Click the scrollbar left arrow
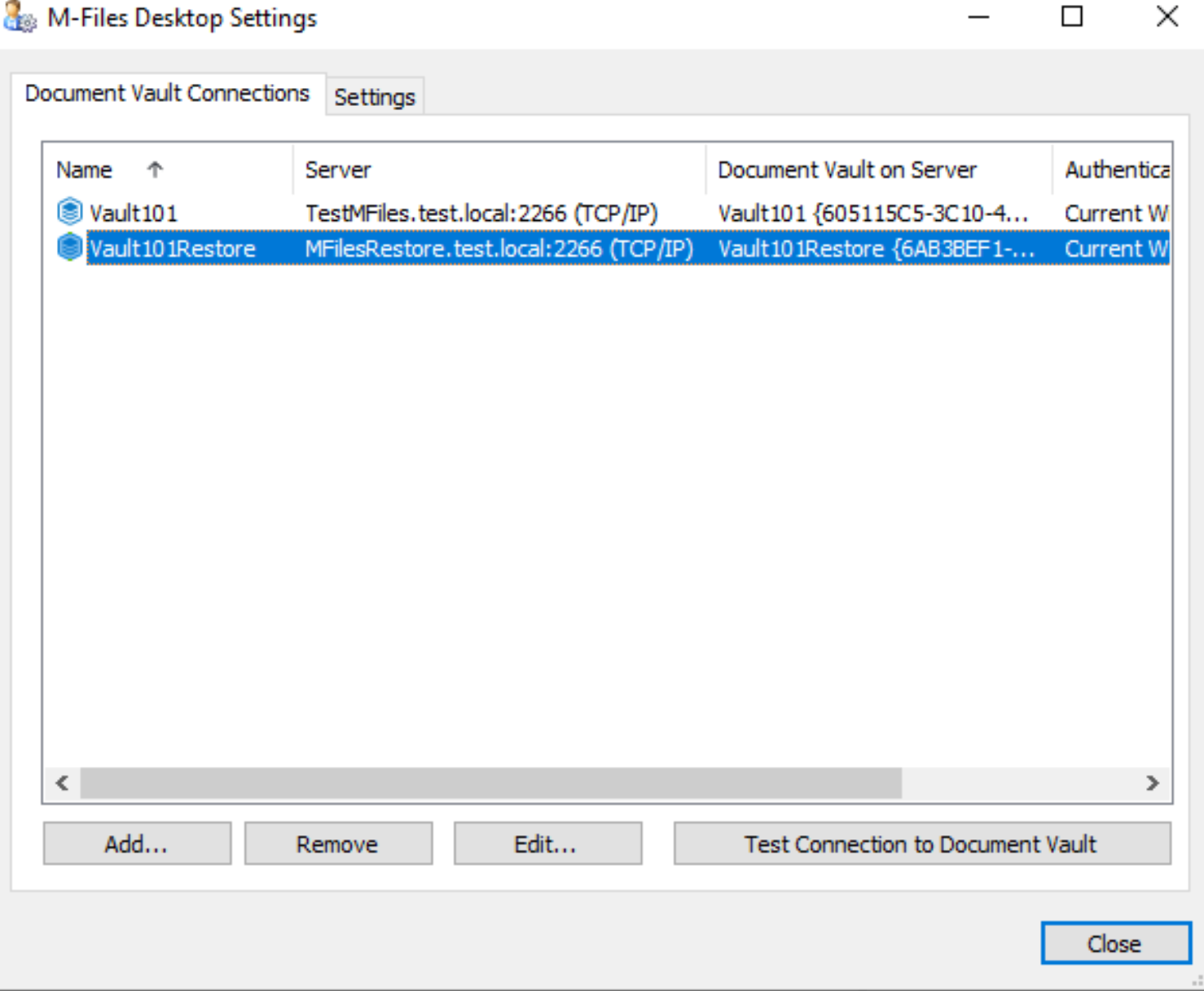Image resolution: width=1204 pixels, height=991 pixels. pyautogui.click(x=62, y=783)
